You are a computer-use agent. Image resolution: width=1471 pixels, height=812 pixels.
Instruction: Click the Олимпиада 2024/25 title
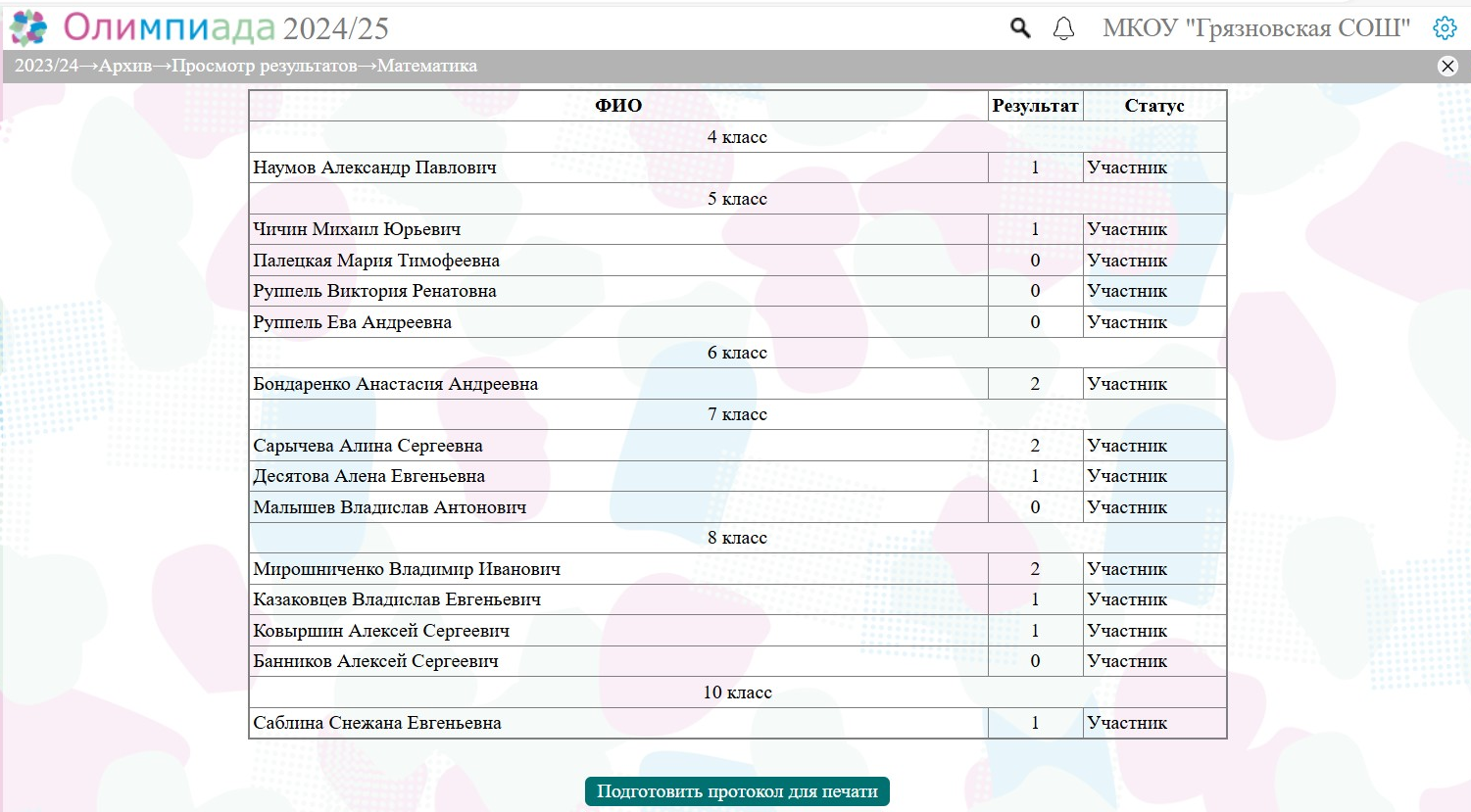click(x=226, y=28)
